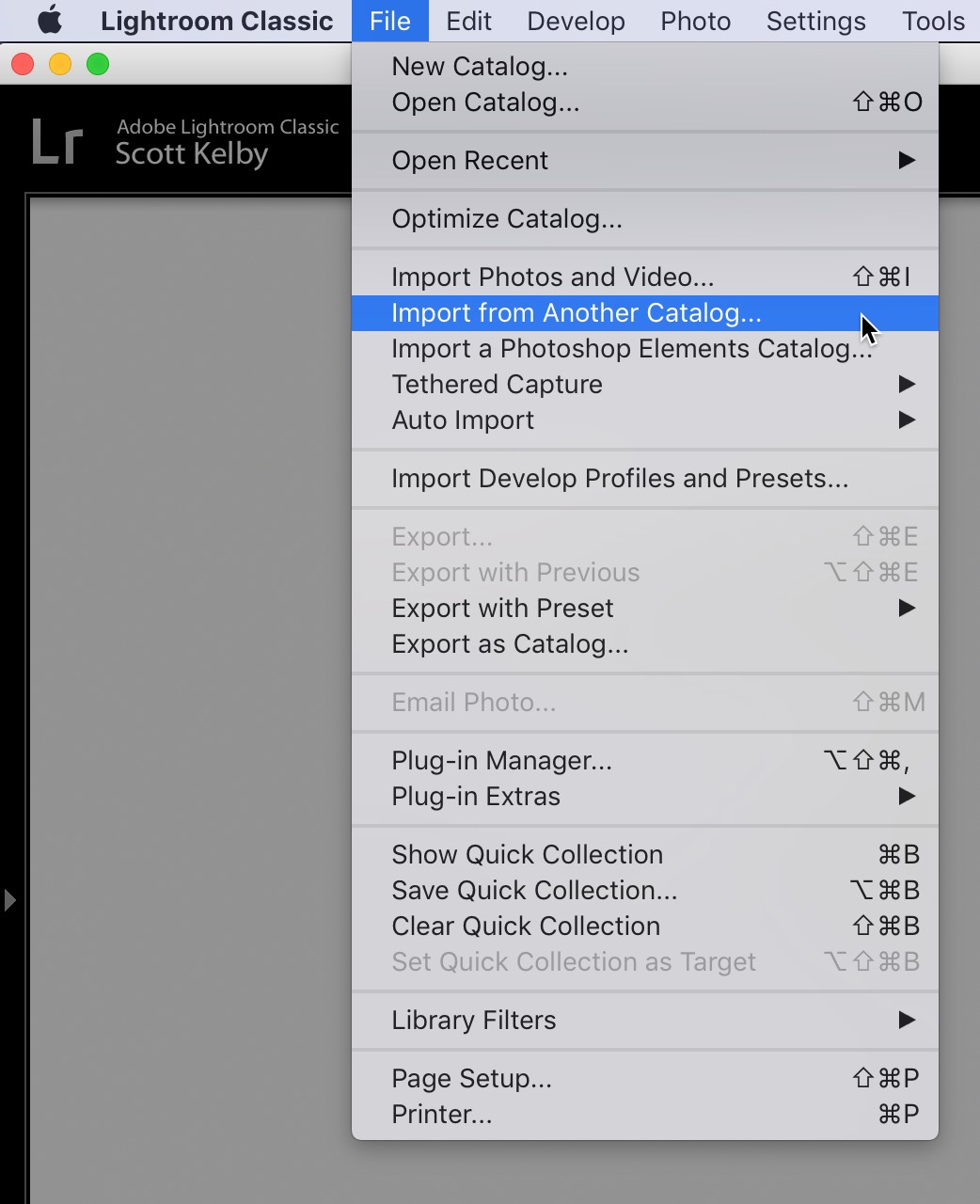Open the Tools menu
The image size is (980, 1204).
pyautogui.click(x=933, y=21)
